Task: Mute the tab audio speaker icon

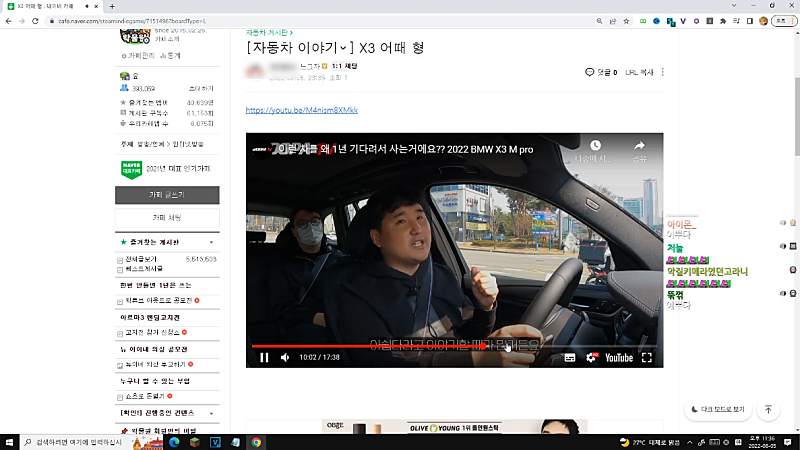Action: point(87,7)
